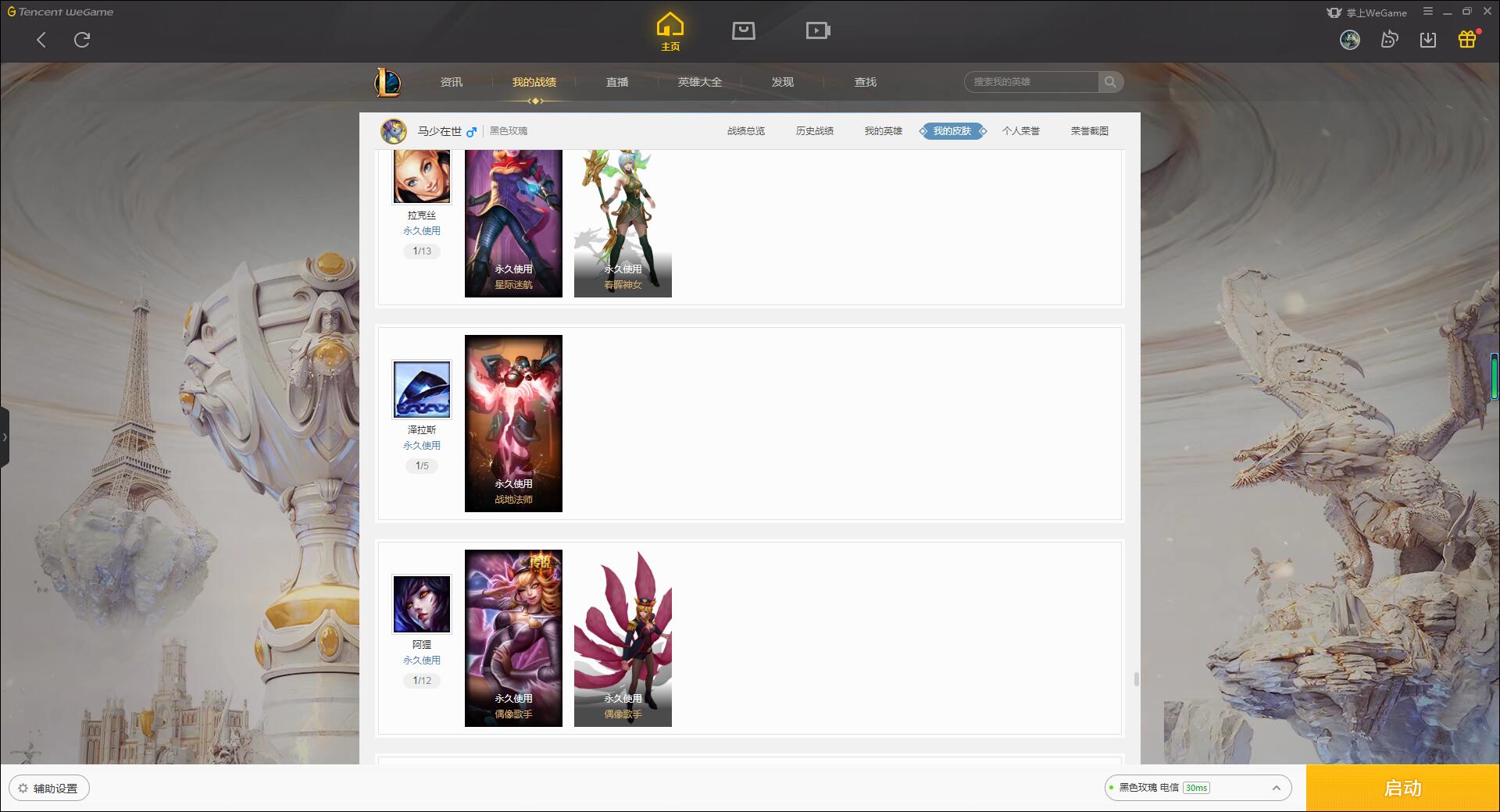1500x812 pixels.
Task: Open the 查找 tab
Action: 866,82
